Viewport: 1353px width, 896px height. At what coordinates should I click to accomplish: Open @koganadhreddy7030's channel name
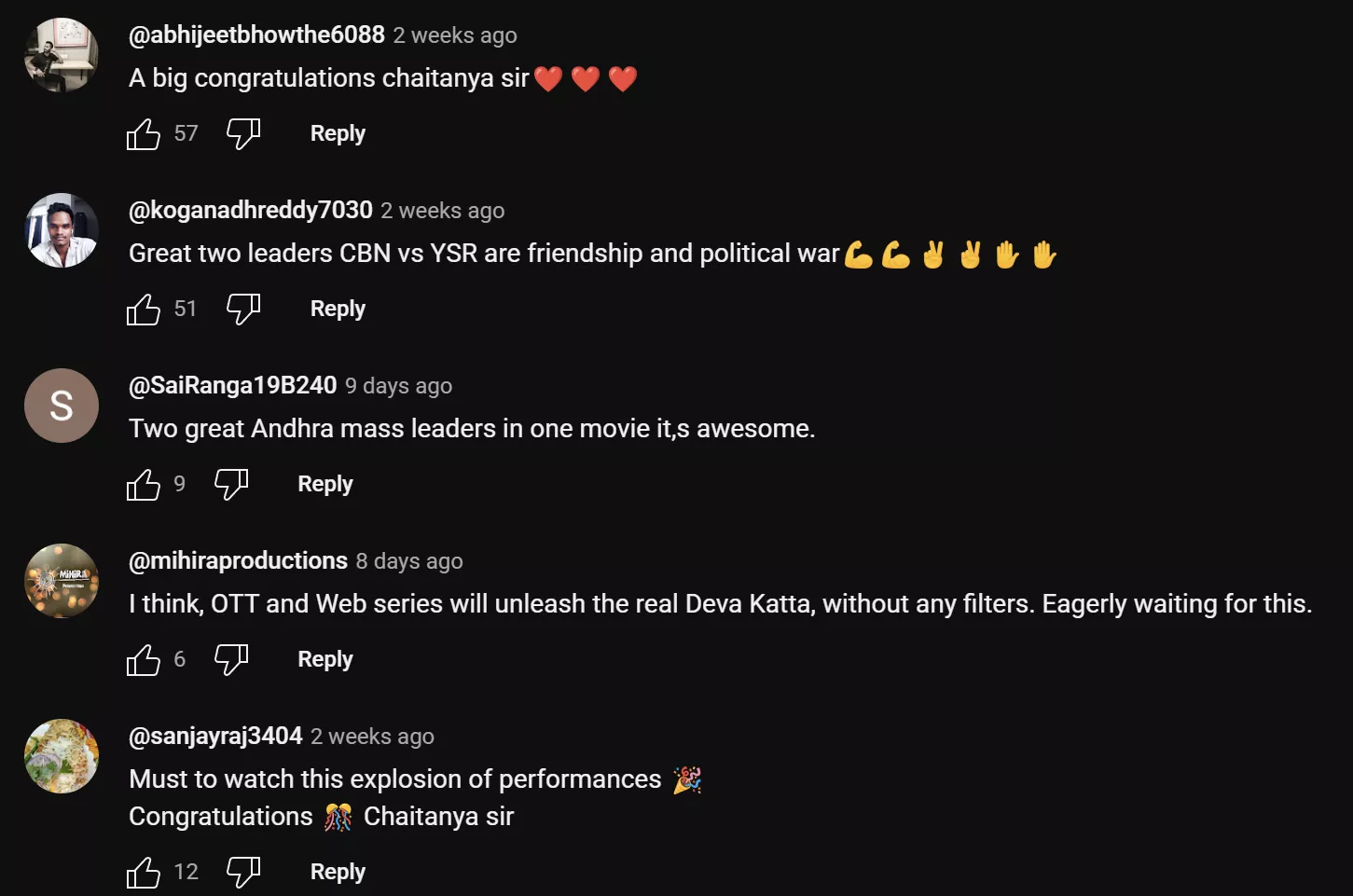[250, 210]
